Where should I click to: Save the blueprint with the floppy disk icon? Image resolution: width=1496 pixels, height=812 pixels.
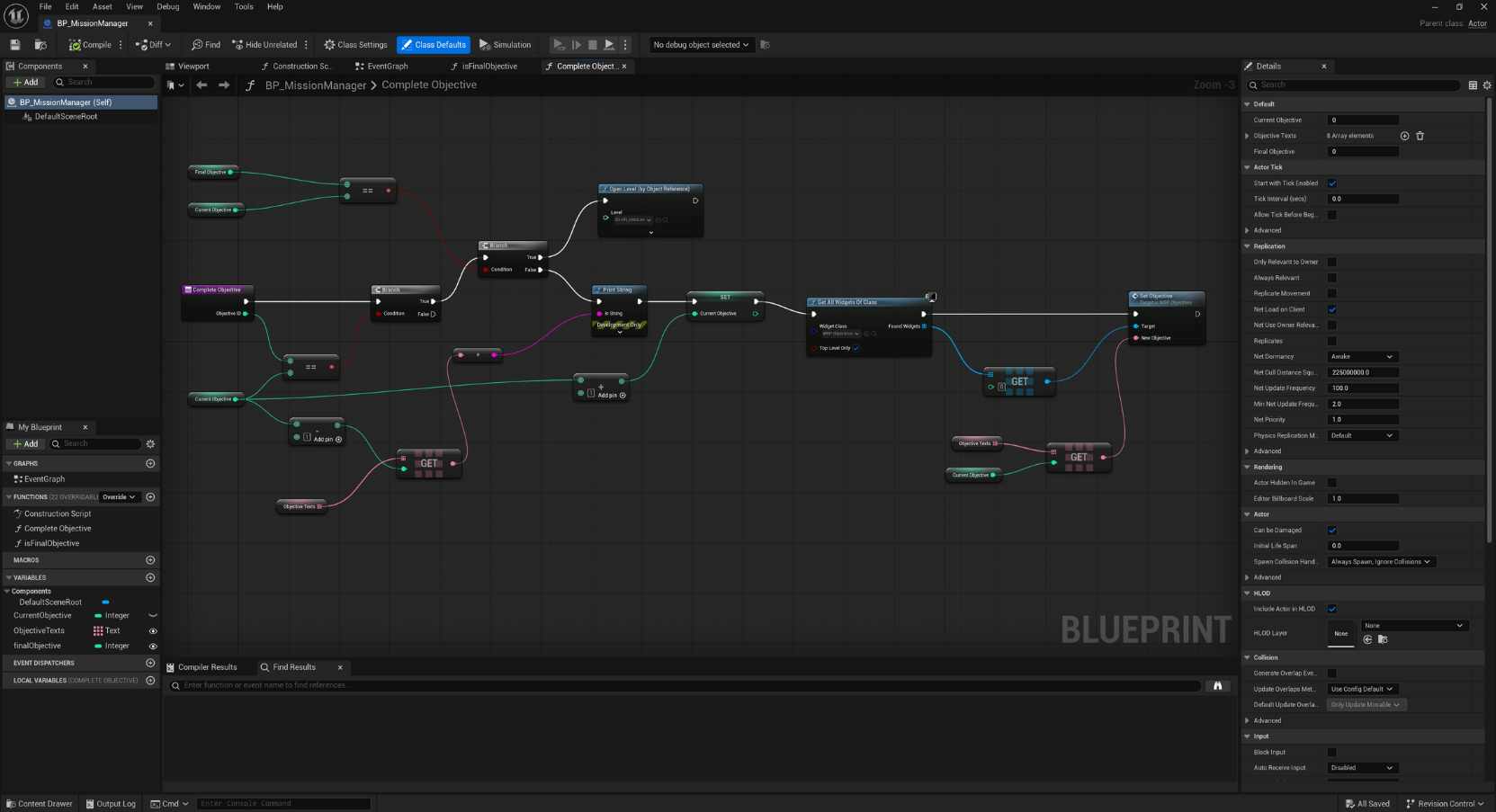pyautogui.click(x=14, y=45)
